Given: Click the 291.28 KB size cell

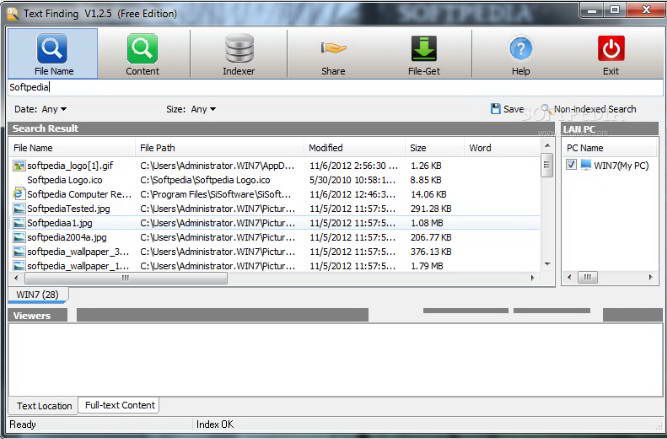Looking at the screenshot, I should pos(431,208).
